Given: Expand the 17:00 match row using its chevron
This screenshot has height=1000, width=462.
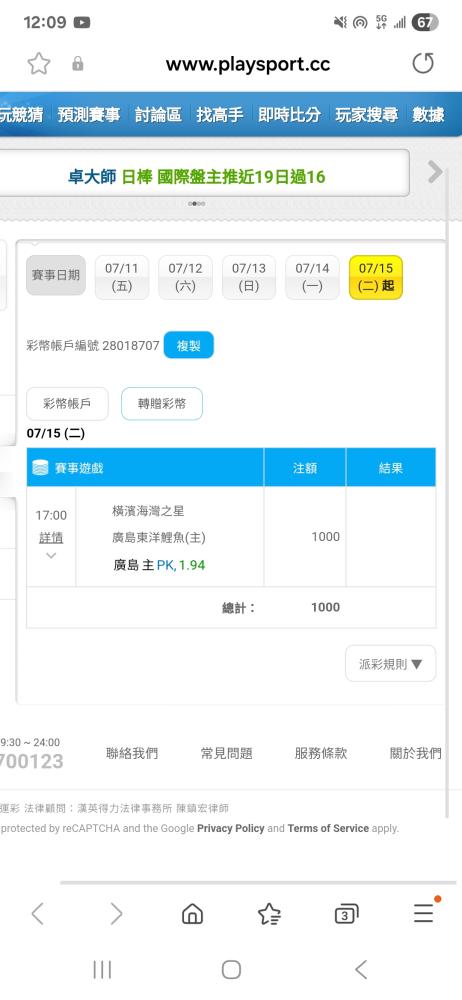Looking at the screenshot, I should [51, 555].
